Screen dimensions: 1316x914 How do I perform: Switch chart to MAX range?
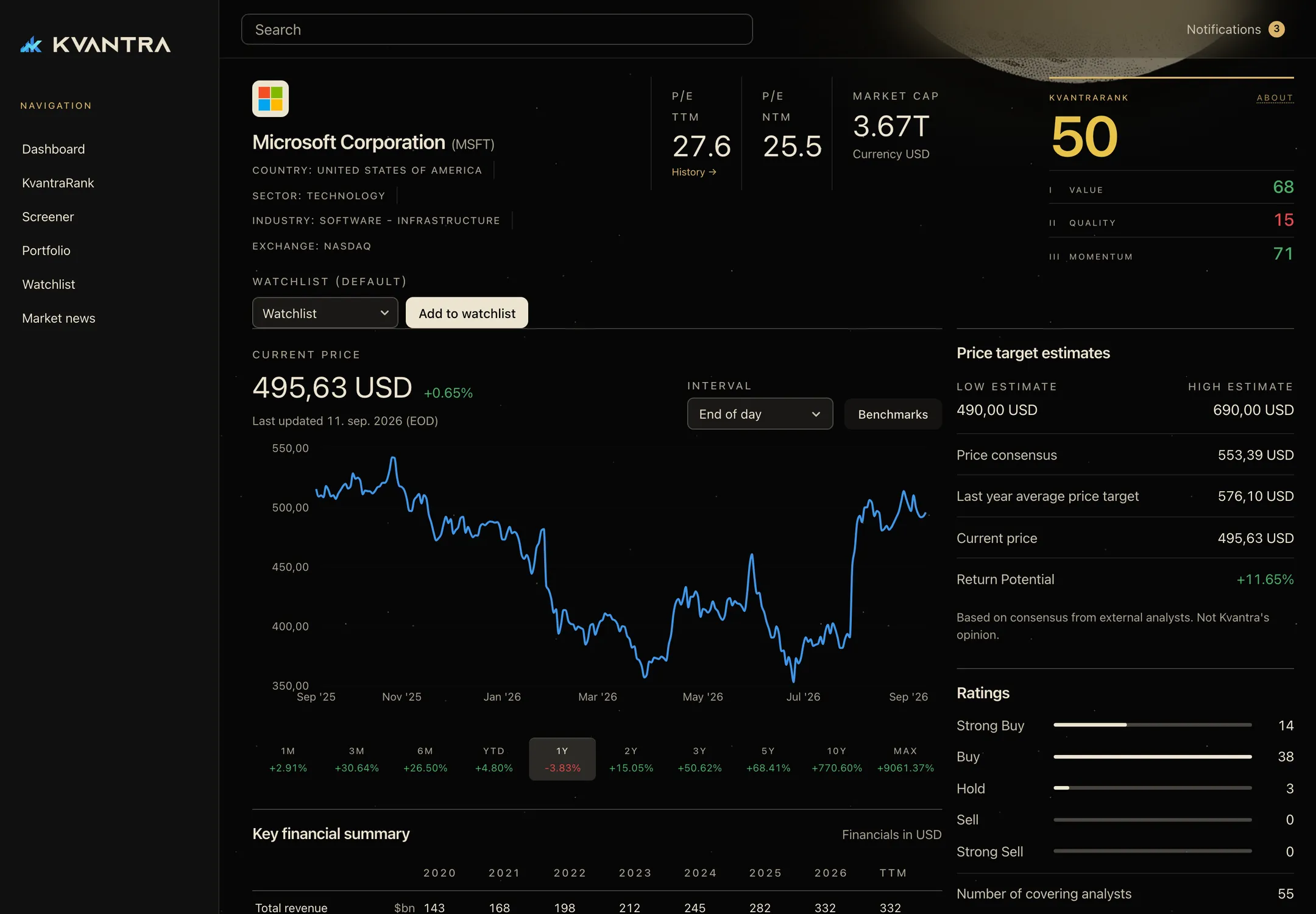pos(905,759)
